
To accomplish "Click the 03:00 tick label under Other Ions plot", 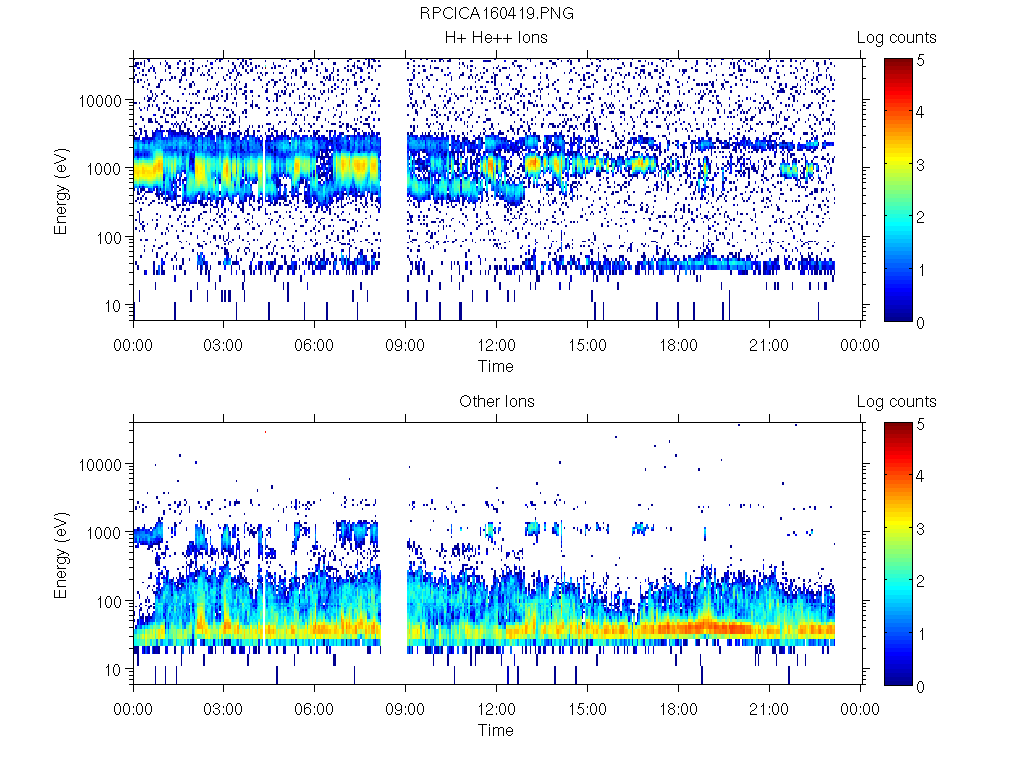I will [x=223, y=709].
